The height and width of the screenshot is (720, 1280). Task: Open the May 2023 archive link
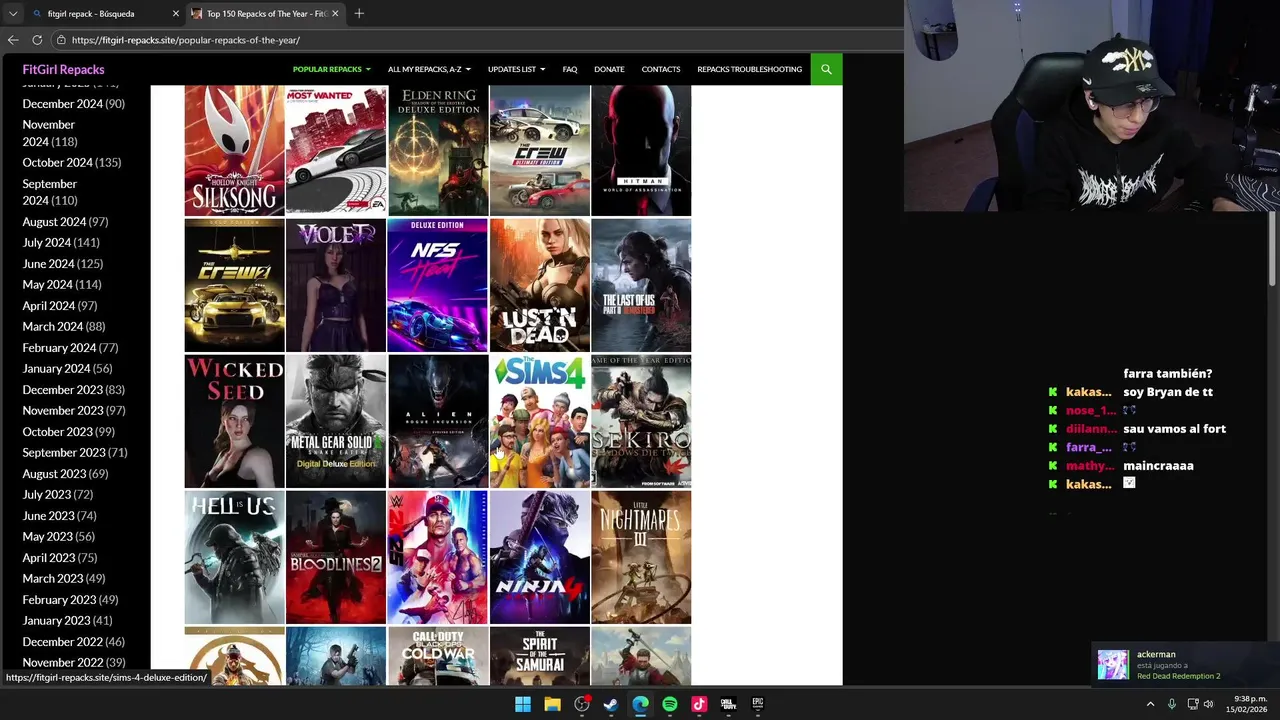(x=48, y=536)
